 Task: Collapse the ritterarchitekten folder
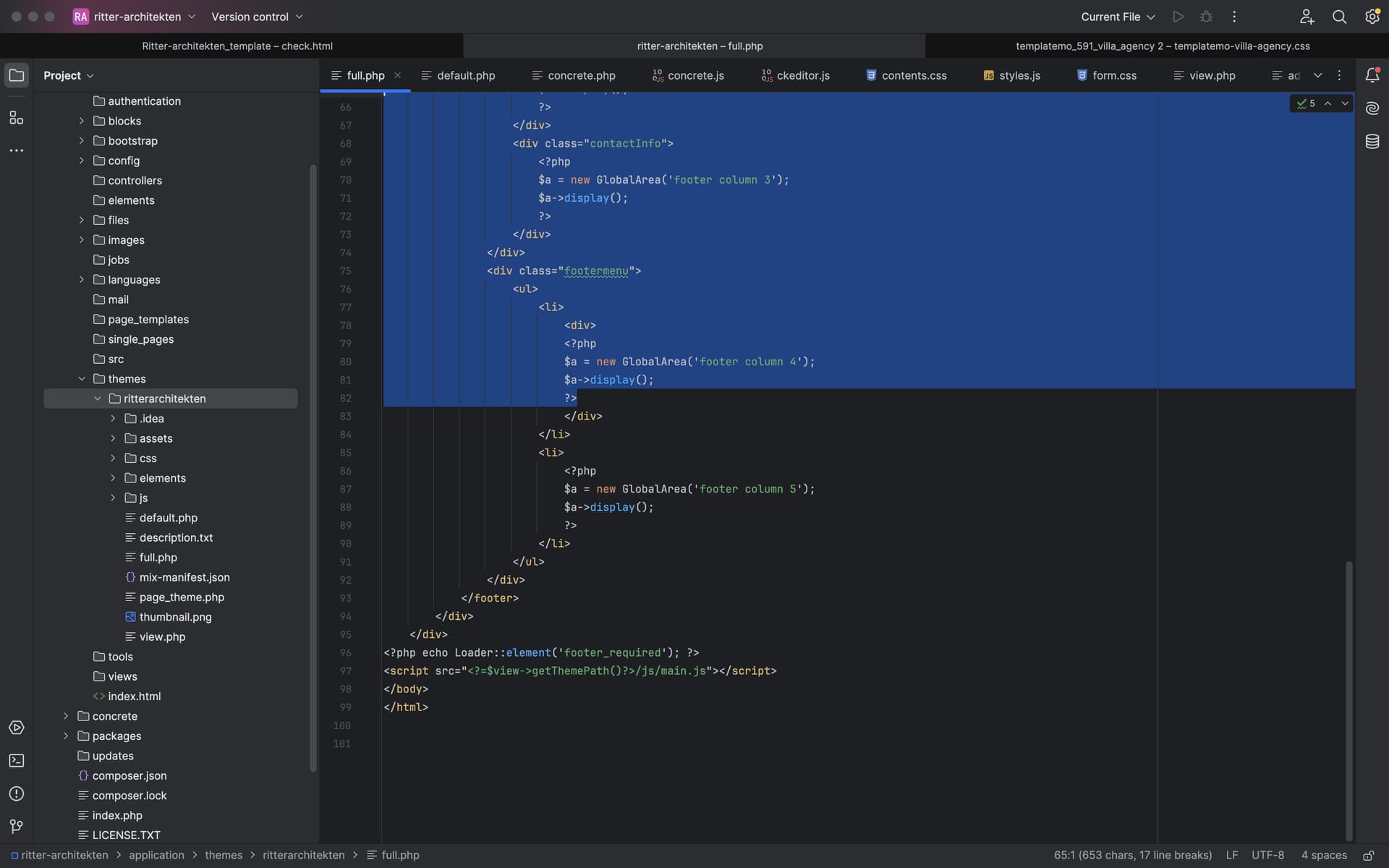(98, 399)
